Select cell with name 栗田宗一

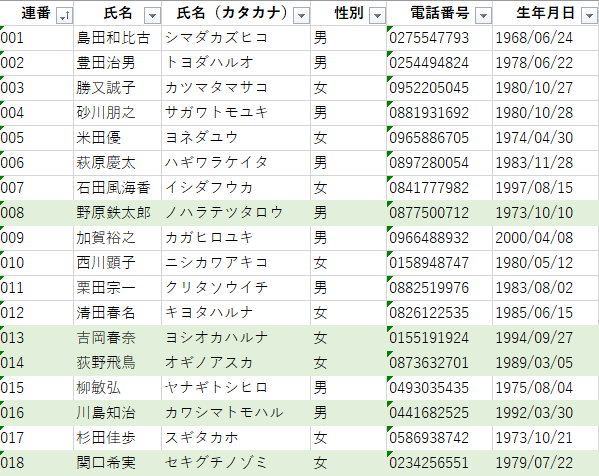[x=118, y=288]
